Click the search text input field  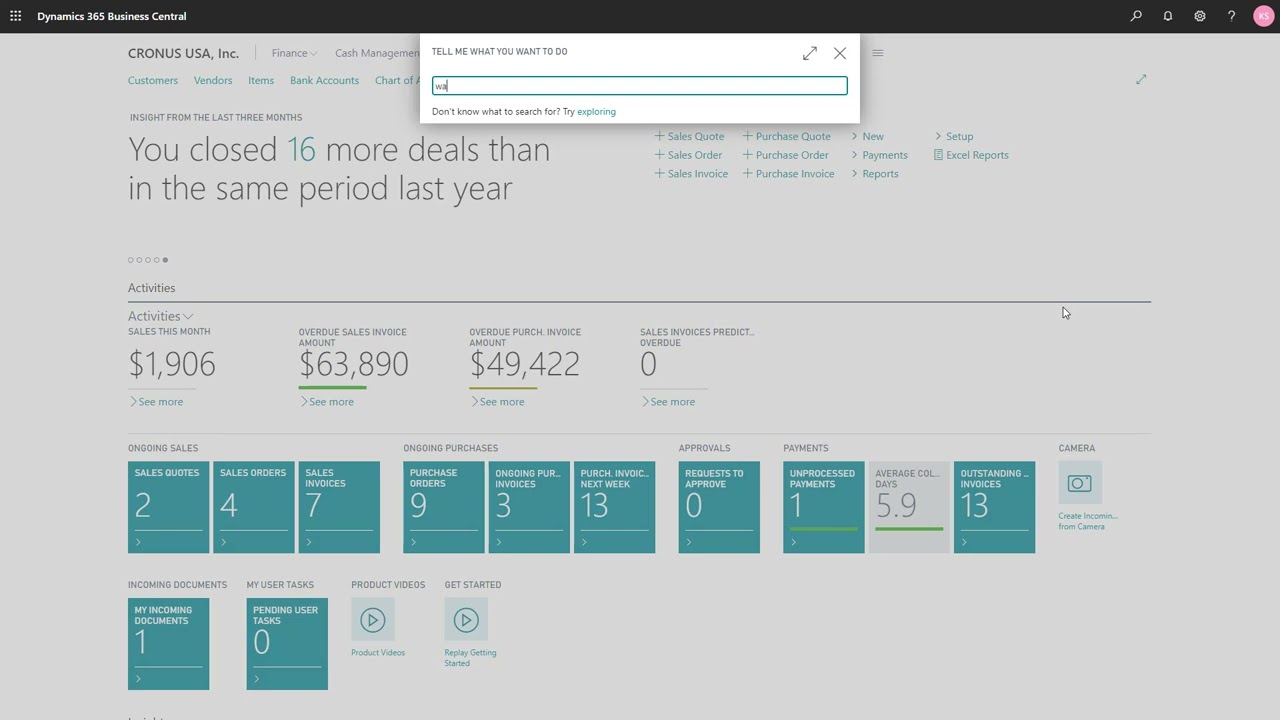640,86
